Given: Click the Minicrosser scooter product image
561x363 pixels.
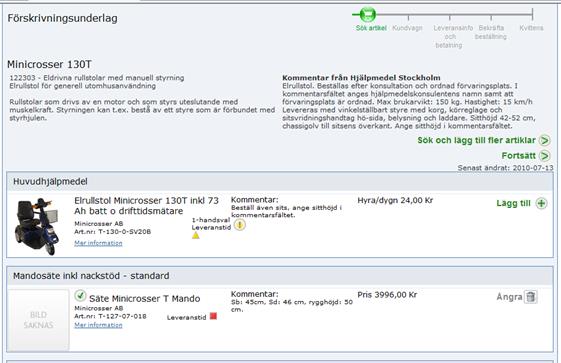Looking at the screenshot, I should 36,226.
